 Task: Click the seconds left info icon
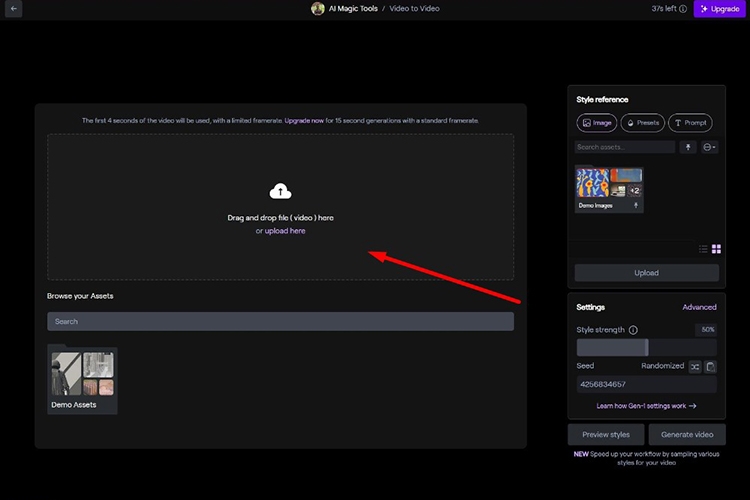[x=683, y=9]
